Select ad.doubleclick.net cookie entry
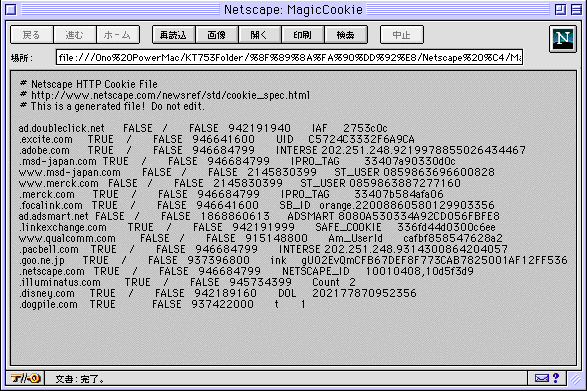587x391 pixels. click(x=203, y=128)
